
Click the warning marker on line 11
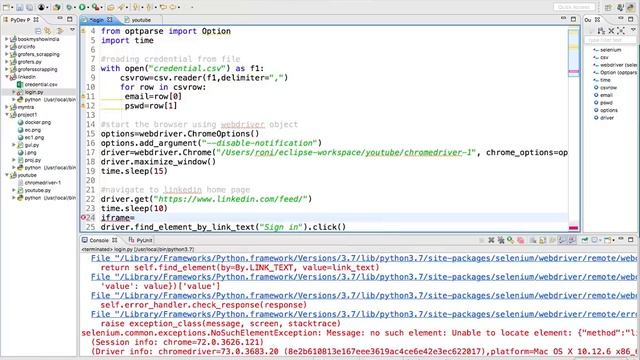point(83,96)
